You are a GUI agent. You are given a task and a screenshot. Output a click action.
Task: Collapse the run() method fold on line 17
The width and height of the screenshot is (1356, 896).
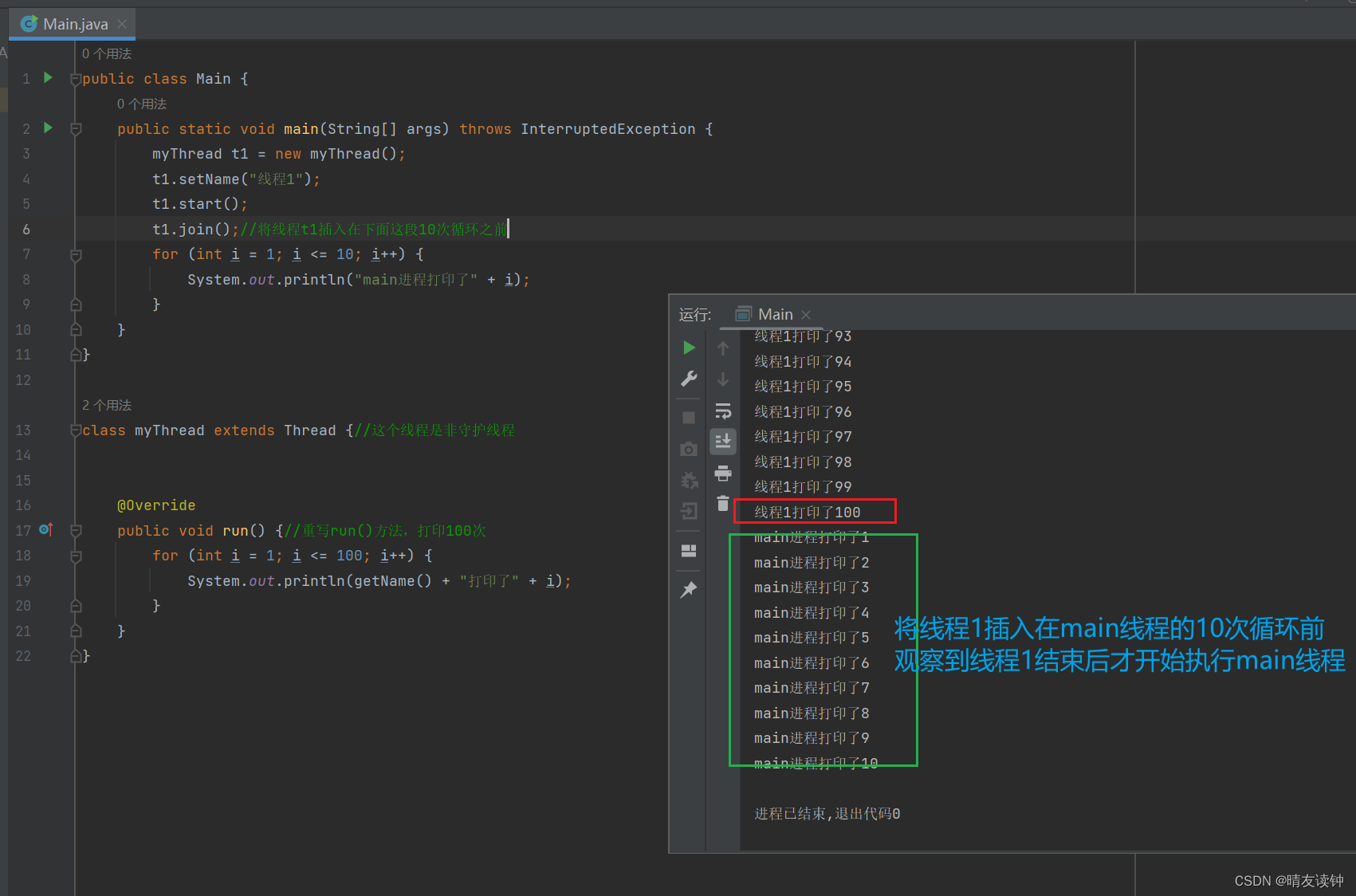tap(76, 531)
